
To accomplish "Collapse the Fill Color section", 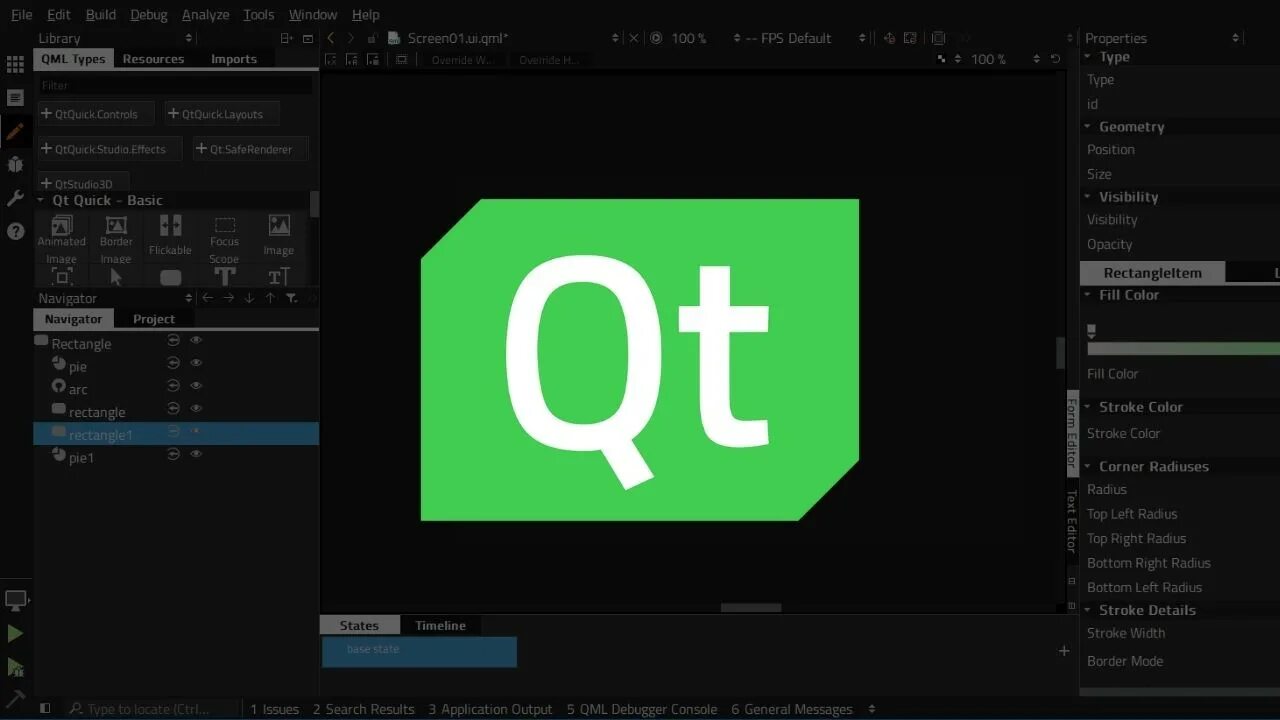I will pyautogui.click(x=1088, y=295).
